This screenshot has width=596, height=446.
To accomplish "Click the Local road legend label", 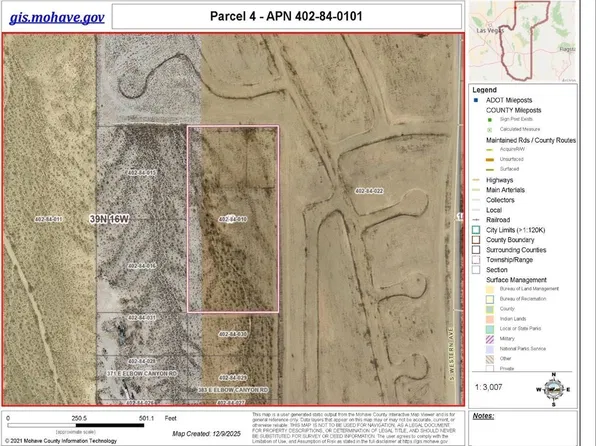I will tap(494, 210).
